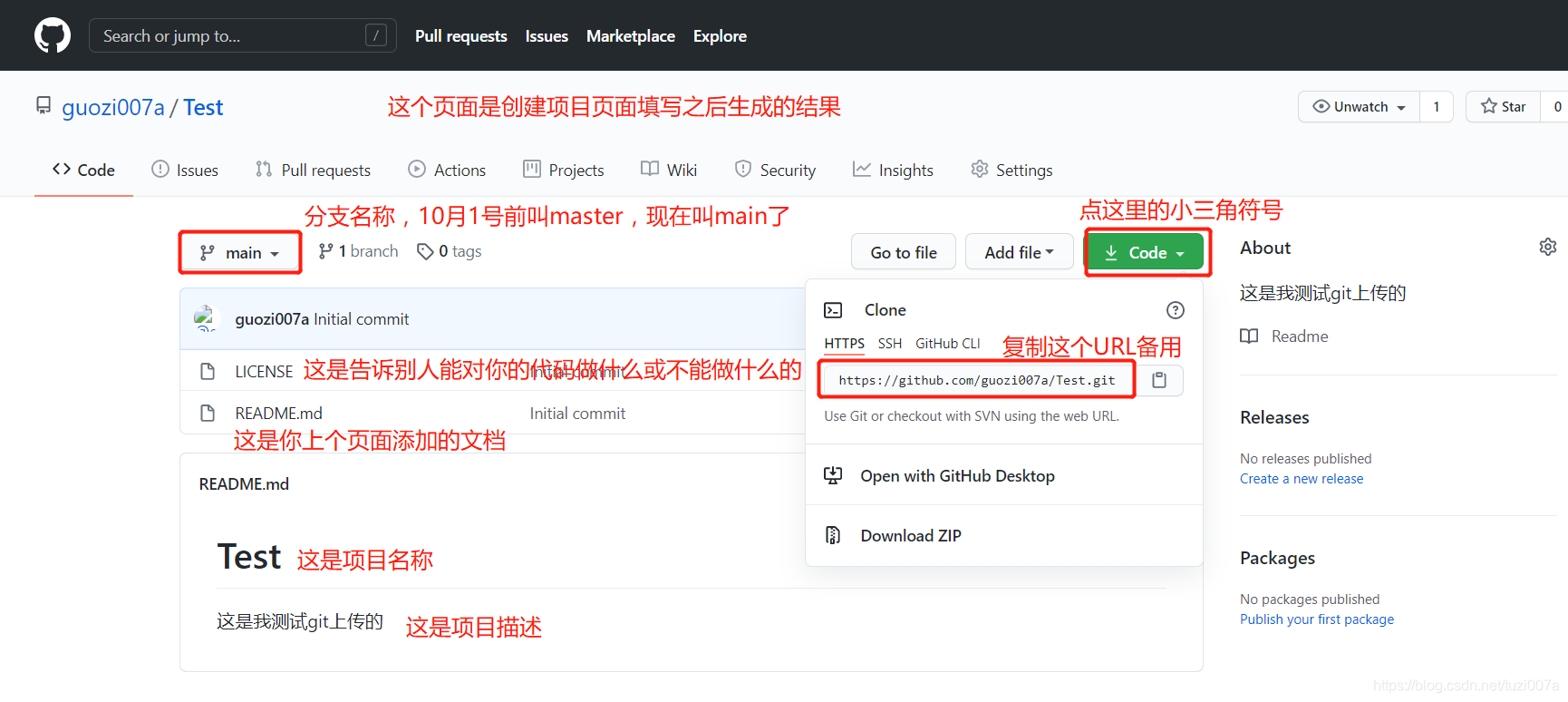Open README.md row's Initial commit link
The image size is (1568, 702).
577,414
